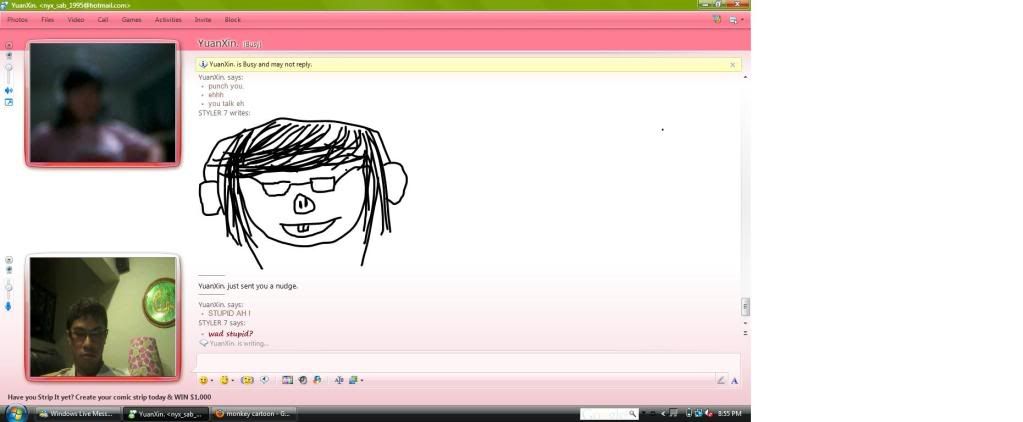Screen dimensions: 1023x422
Task: Click the top-right messenger options icon
Action: click(x=717, y=20)
